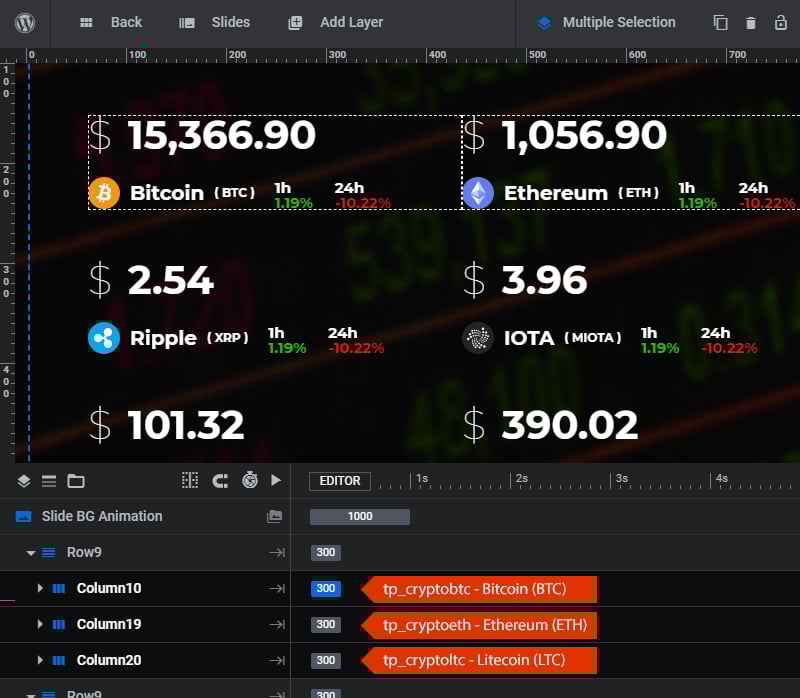The width and height of the screenshot is (800, 698).
Task: Expand the Column20 group
Action: point(40,660)
